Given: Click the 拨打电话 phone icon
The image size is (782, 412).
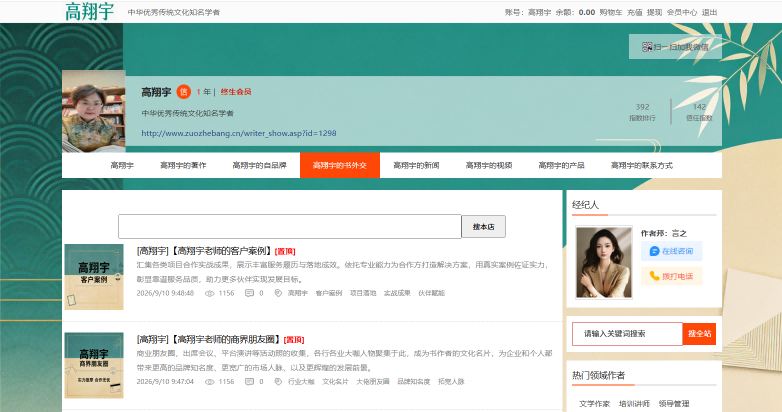Looking at the screenshot, I should point(654,276).
